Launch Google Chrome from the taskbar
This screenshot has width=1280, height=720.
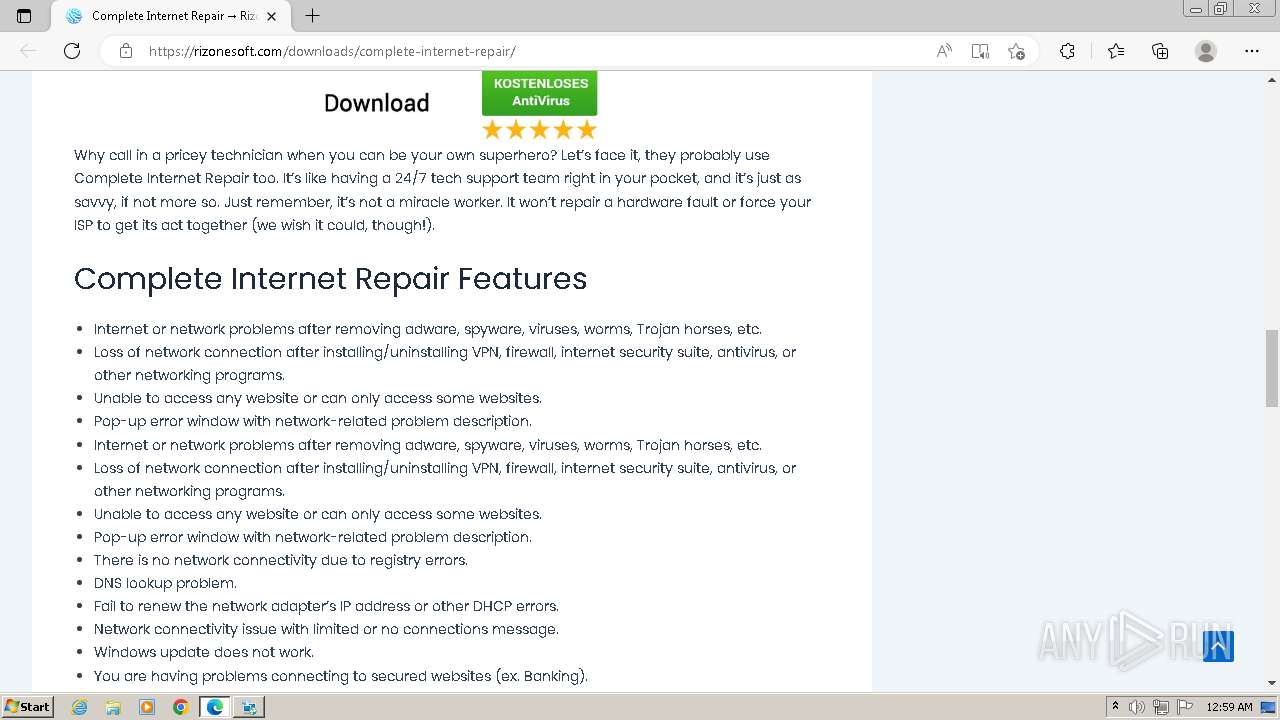coord(181,707)
